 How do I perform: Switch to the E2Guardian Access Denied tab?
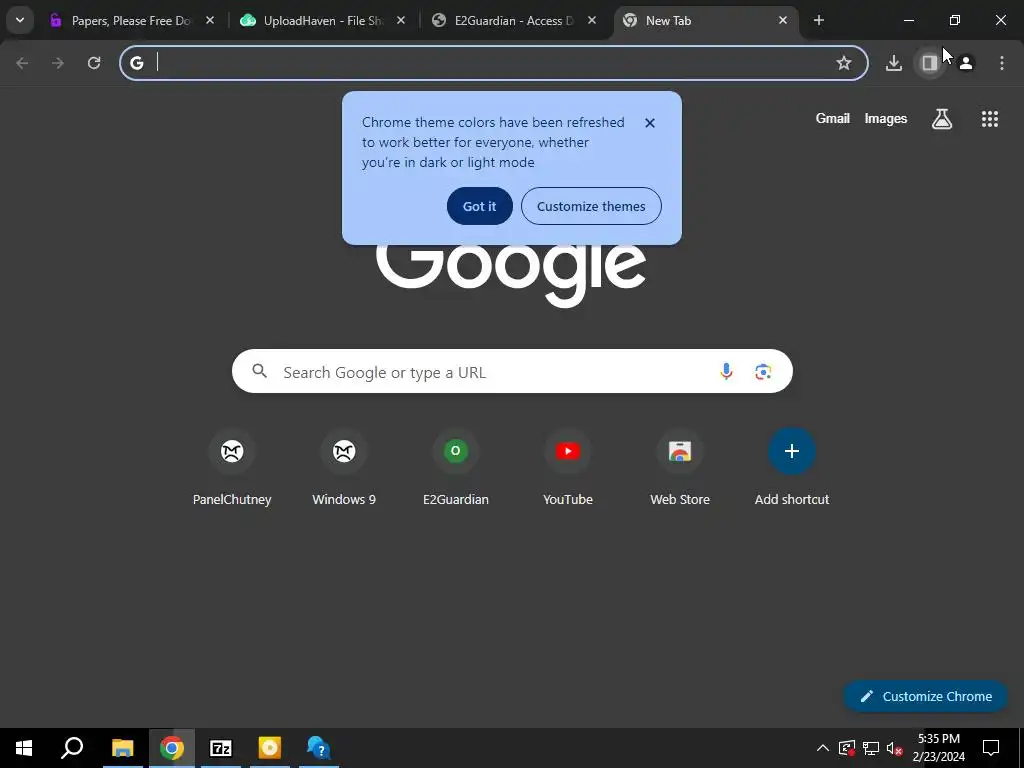click(514, 21)
